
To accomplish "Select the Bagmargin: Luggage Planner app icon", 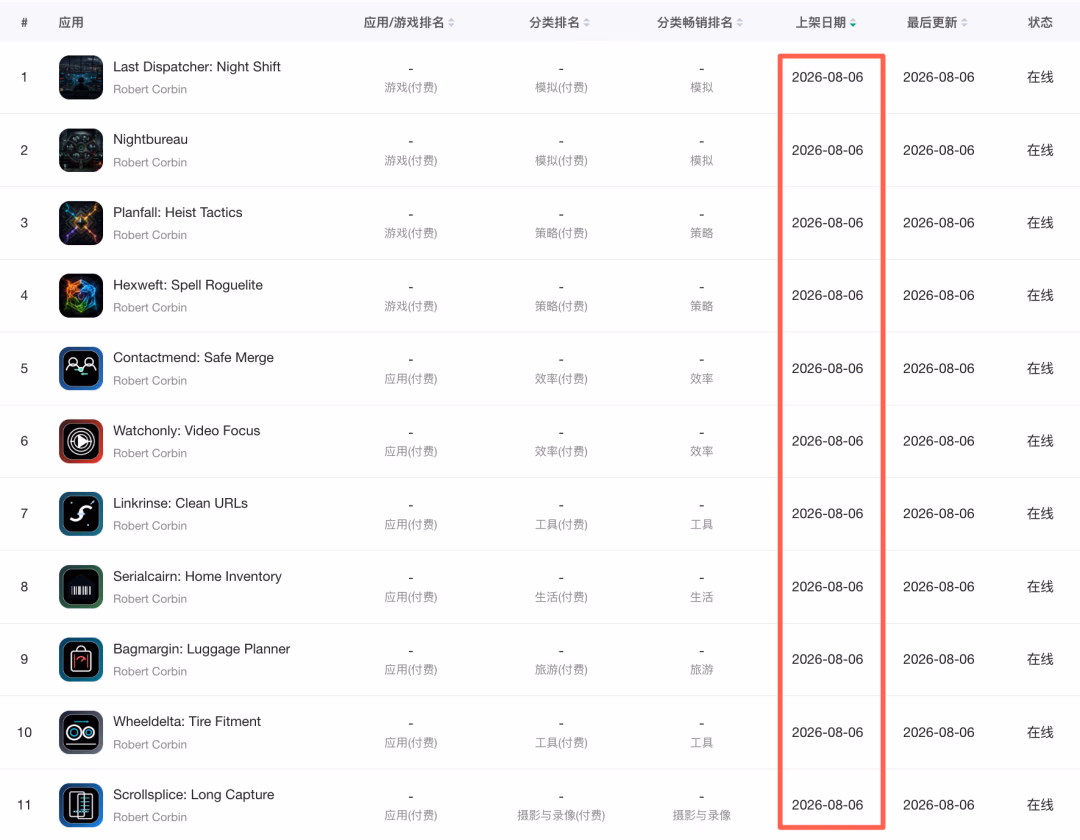I will pyautogui.click(x=81, y=660).
